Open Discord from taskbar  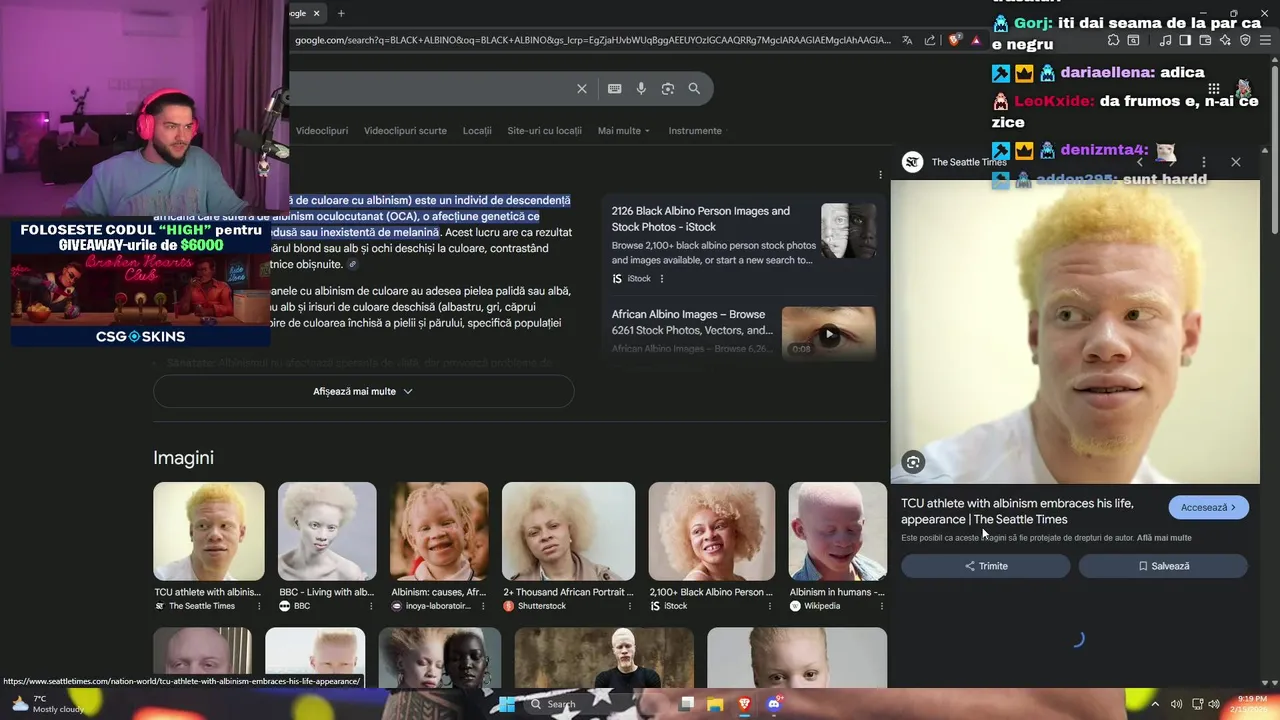pyautogui.click(x=773, y=704)
